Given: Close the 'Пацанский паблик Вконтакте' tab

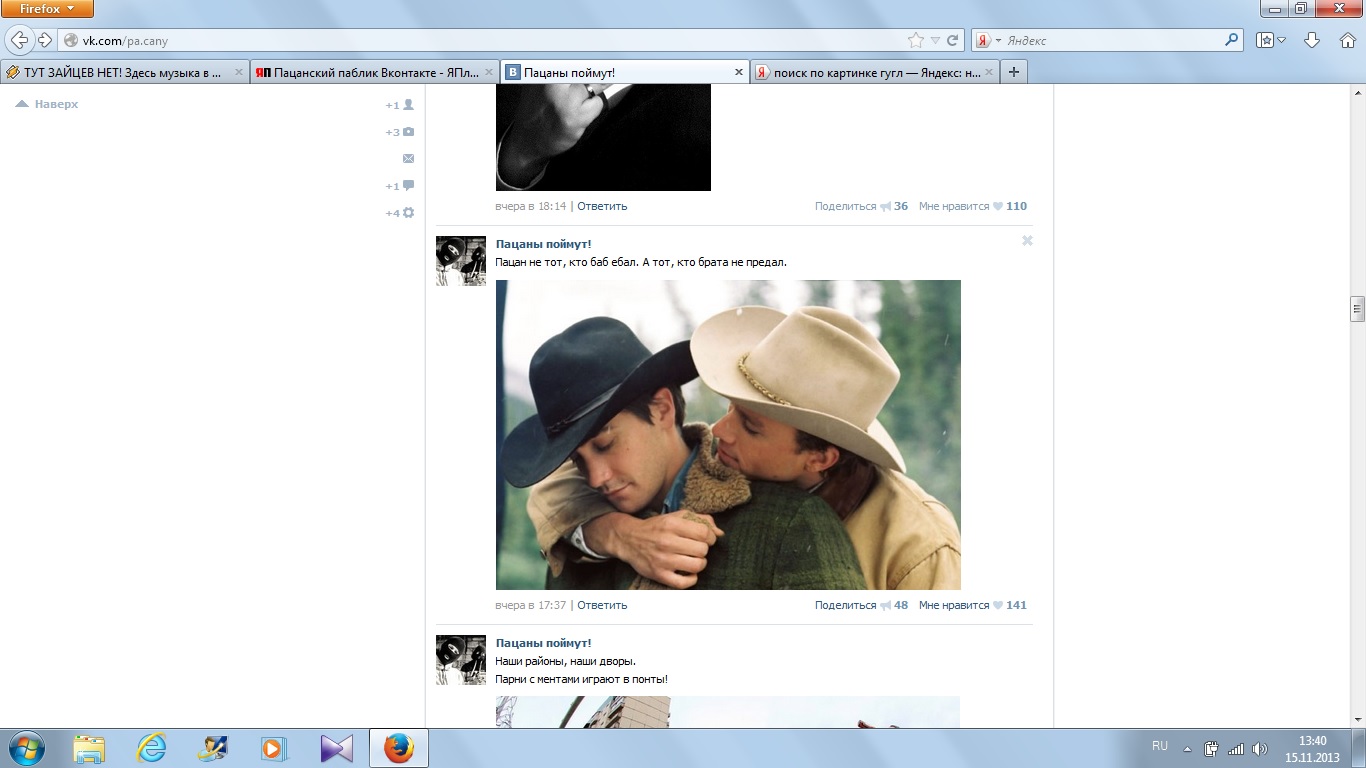Looking at the screenshot, I should tap(489, 72).
